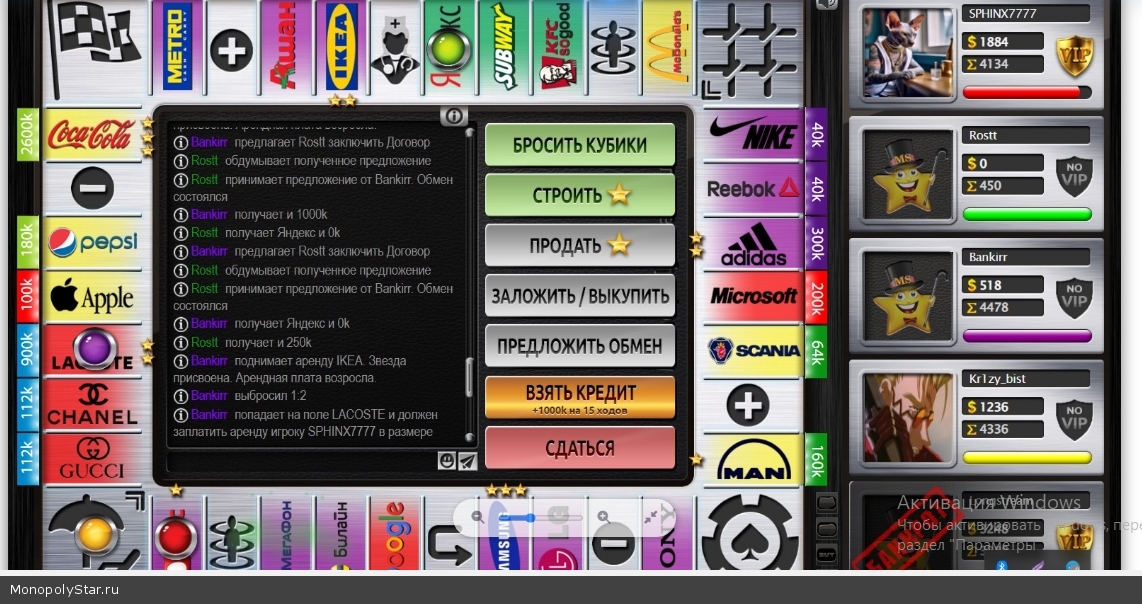Select the McDonald's board tile

click(x=667, y=47)
